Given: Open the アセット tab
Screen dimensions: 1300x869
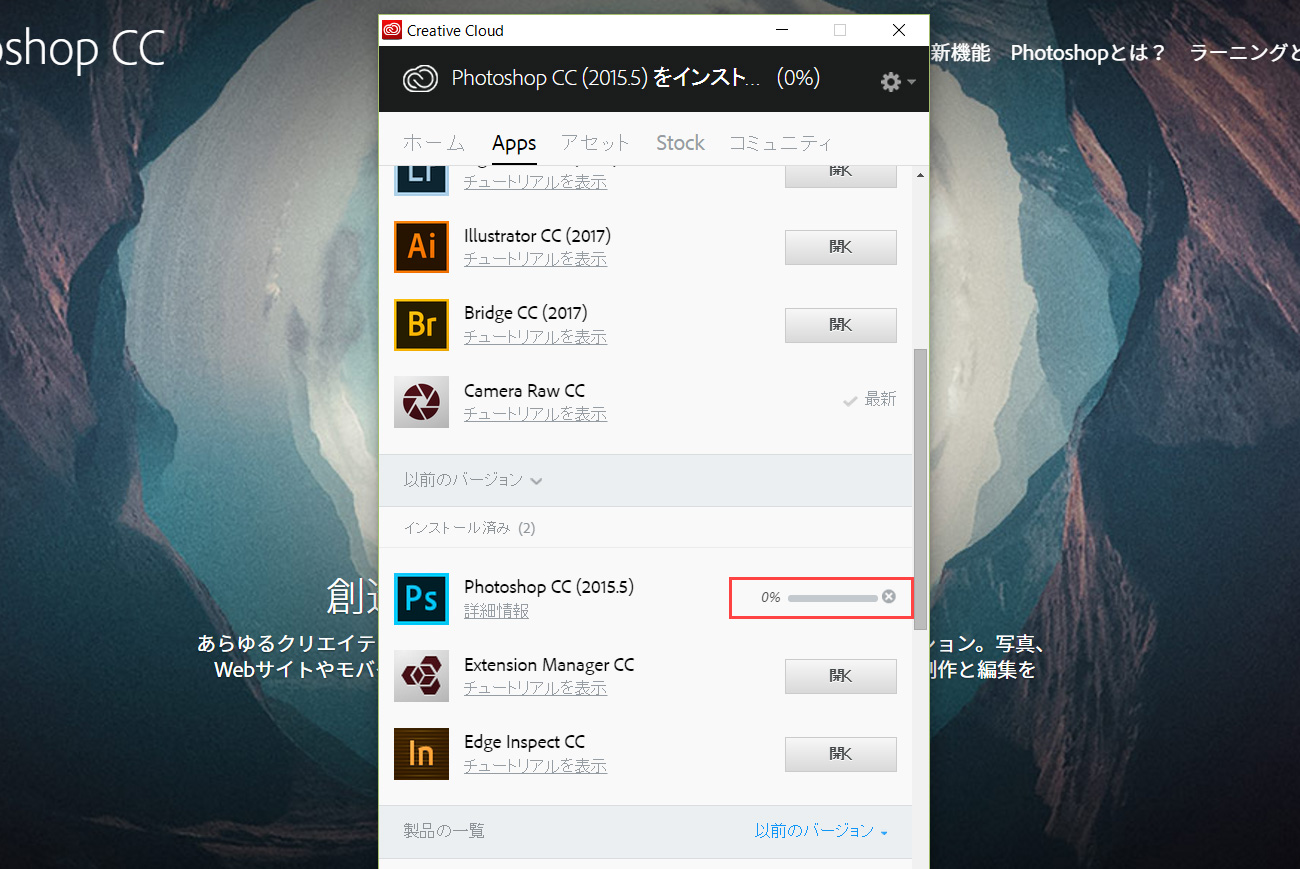Looking at the screenshot, I should (596, 143).
